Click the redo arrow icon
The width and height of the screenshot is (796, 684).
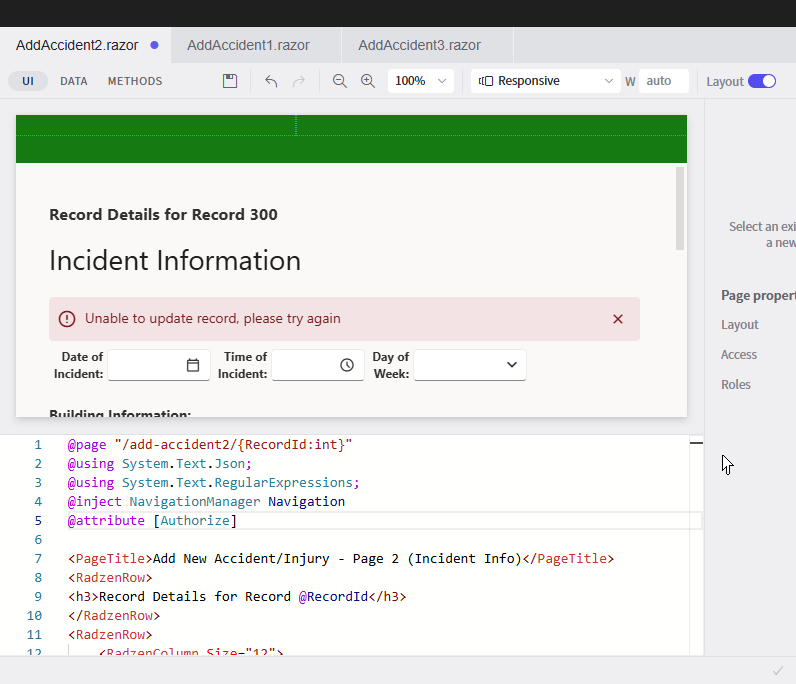pos(298,81)
